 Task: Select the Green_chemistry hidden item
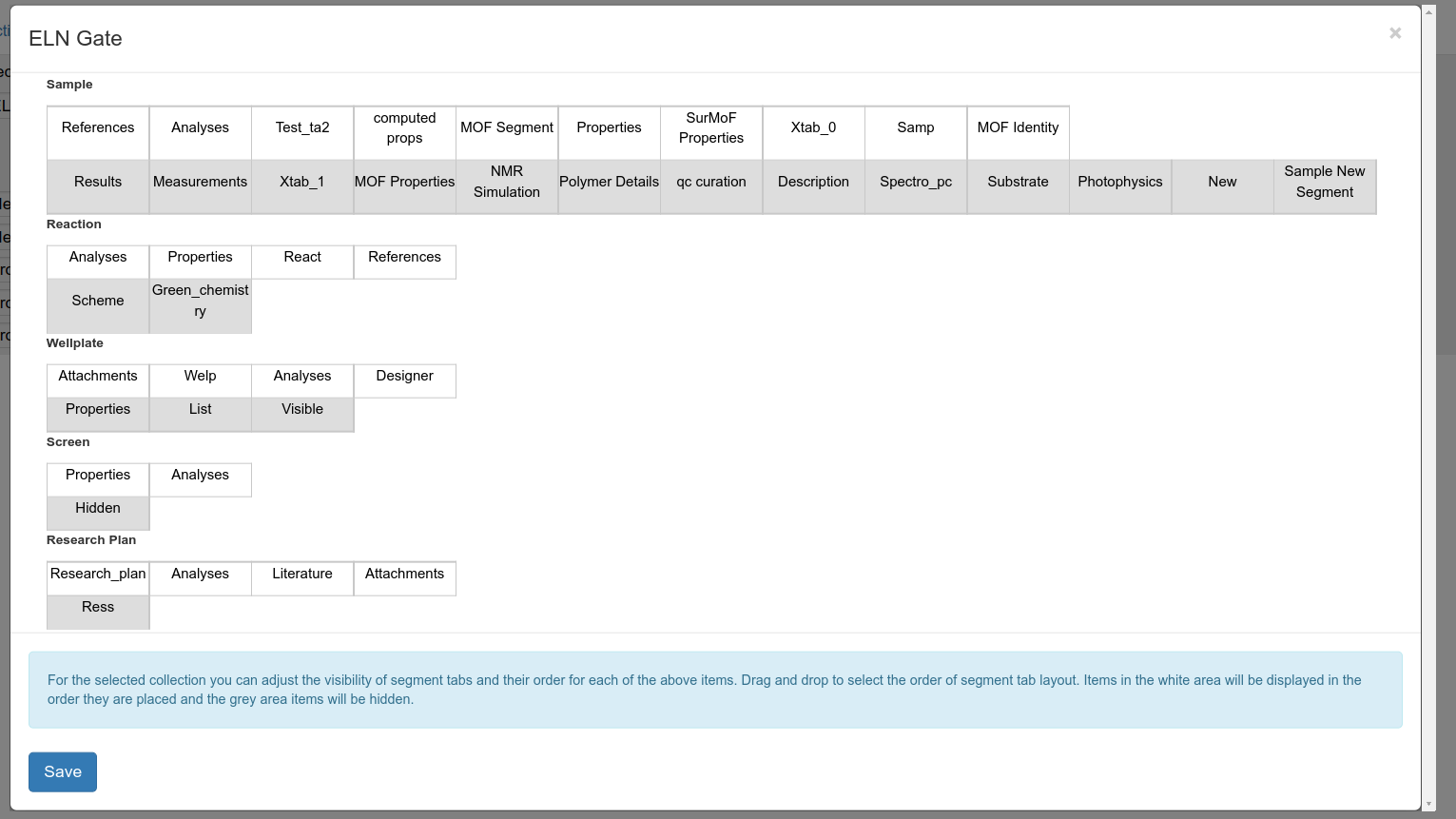pyautogui.click(x=200, y=301)
